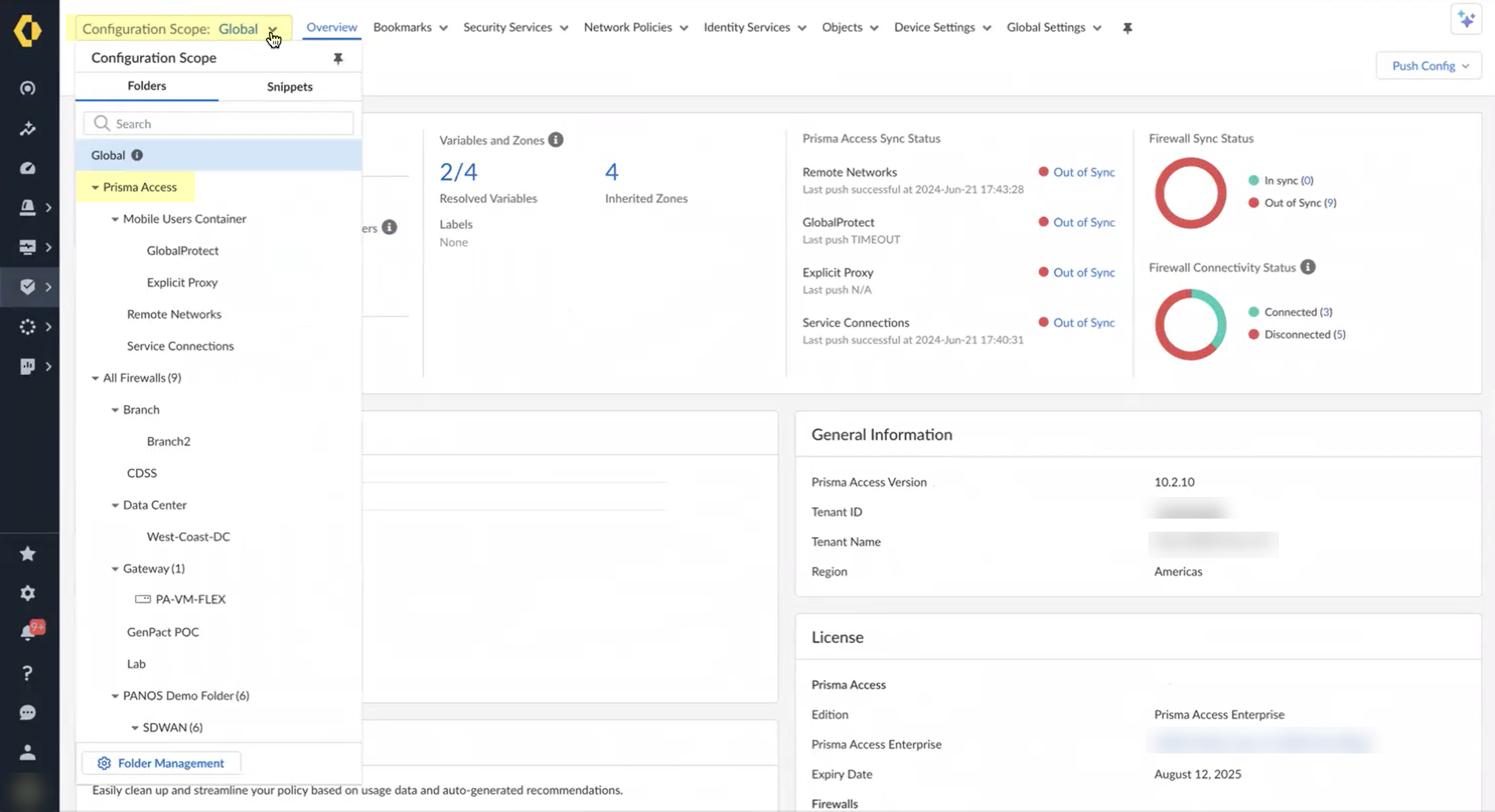Open sidebar settings gear icon
Image resolution: width=1495 pixels, height=812 pixels.
pos(27,593)
